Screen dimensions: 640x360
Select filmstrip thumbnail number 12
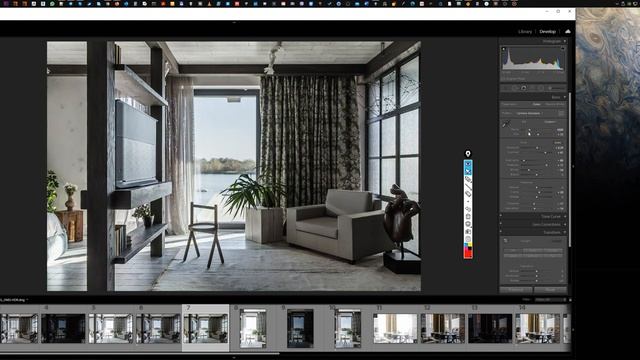click(442, 328)
